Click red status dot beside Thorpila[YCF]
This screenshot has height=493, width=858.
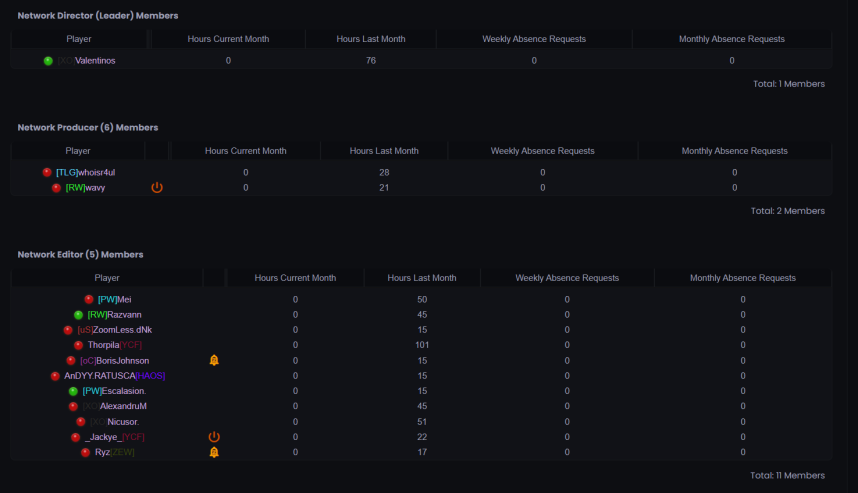(x=78, y=345)
